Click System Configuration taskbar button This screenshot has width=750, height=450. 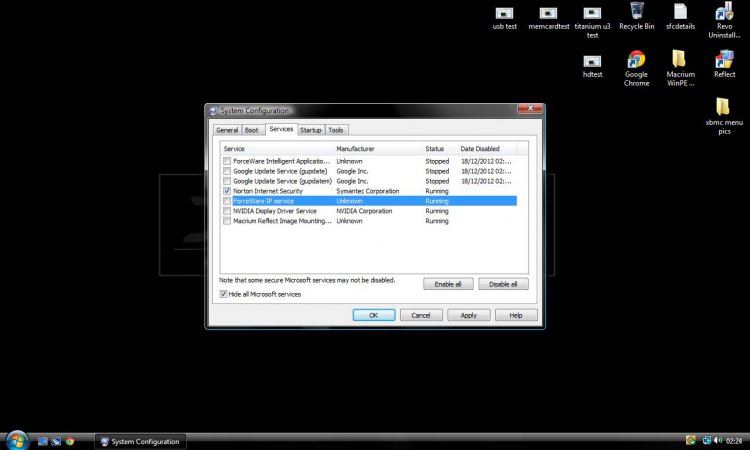coord(139,441)
